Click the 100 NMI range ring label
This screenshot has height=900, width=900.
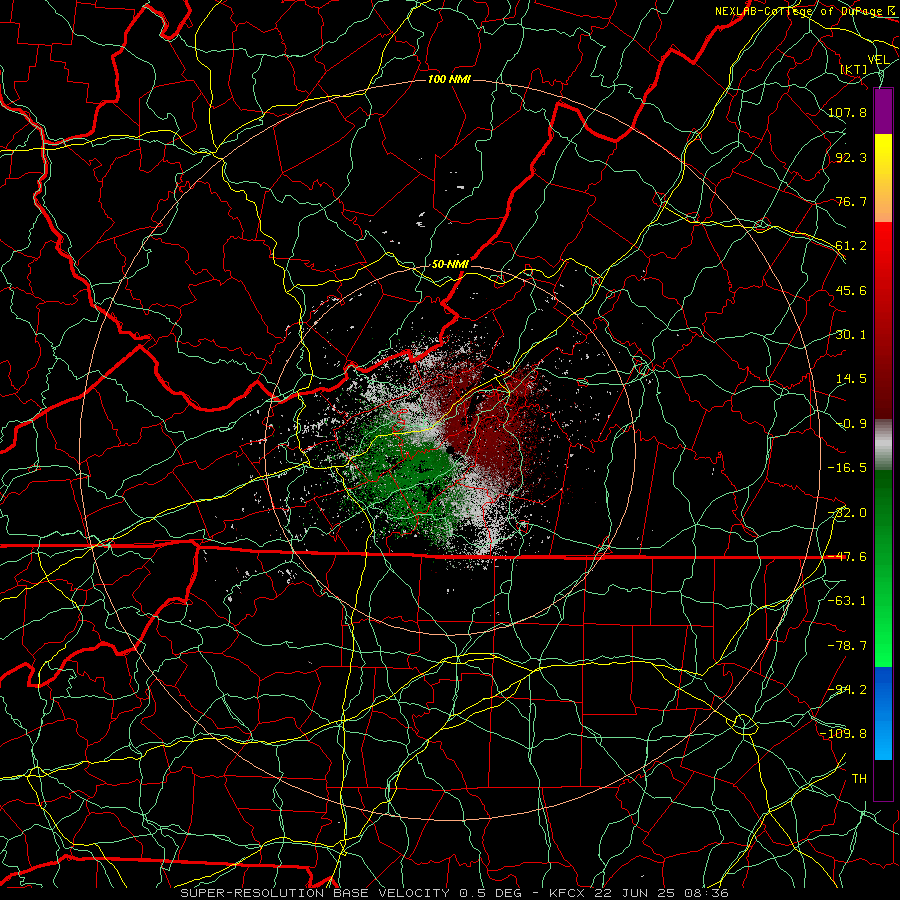tap(449, 79)
